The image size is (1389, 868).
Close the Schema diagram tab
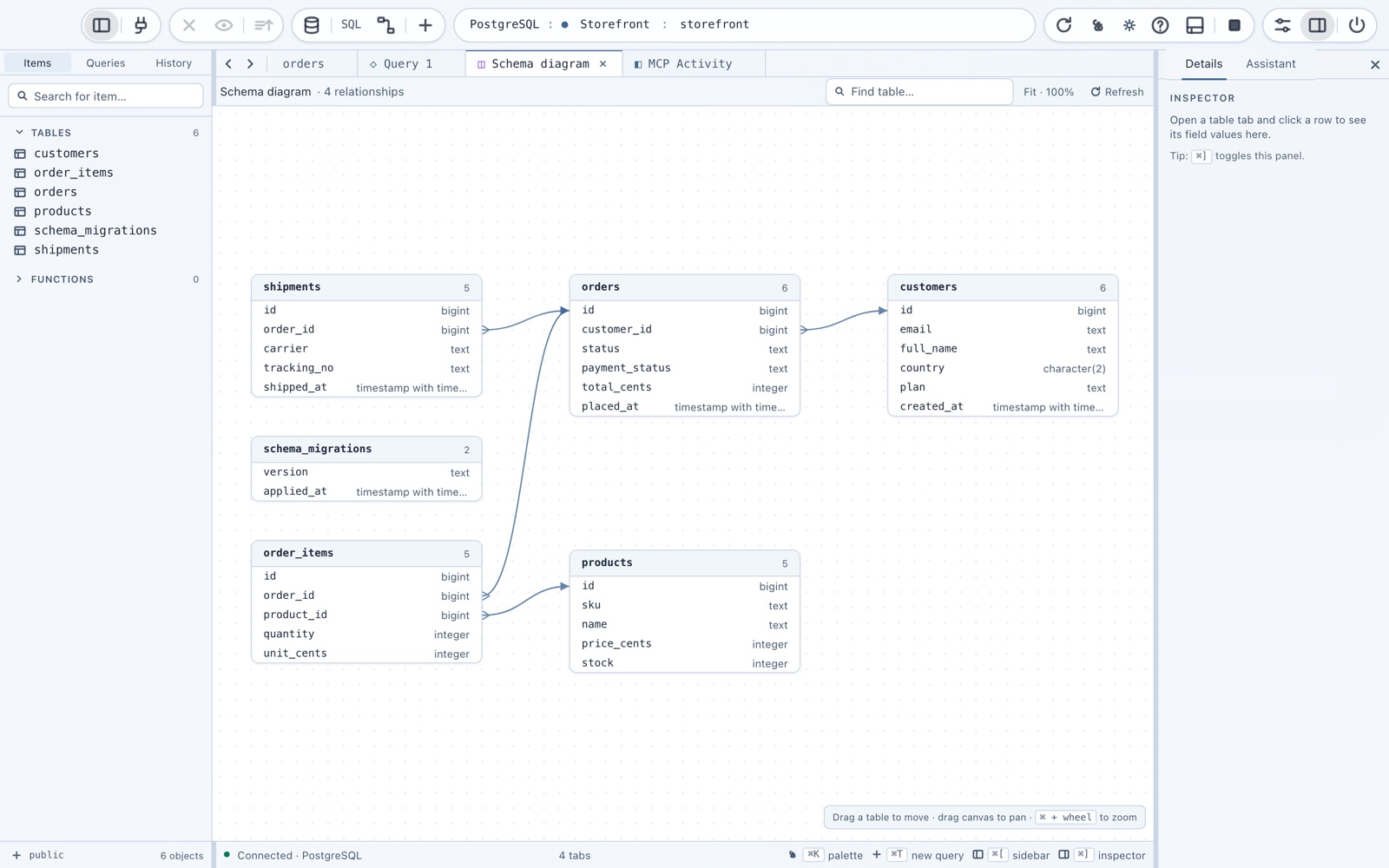pyautogui.click(x=603, y=63)
